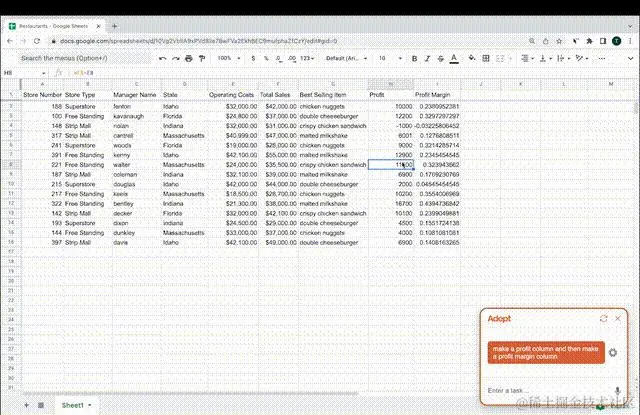
Task: Go back in the browser
Action: tap(10, 41)
